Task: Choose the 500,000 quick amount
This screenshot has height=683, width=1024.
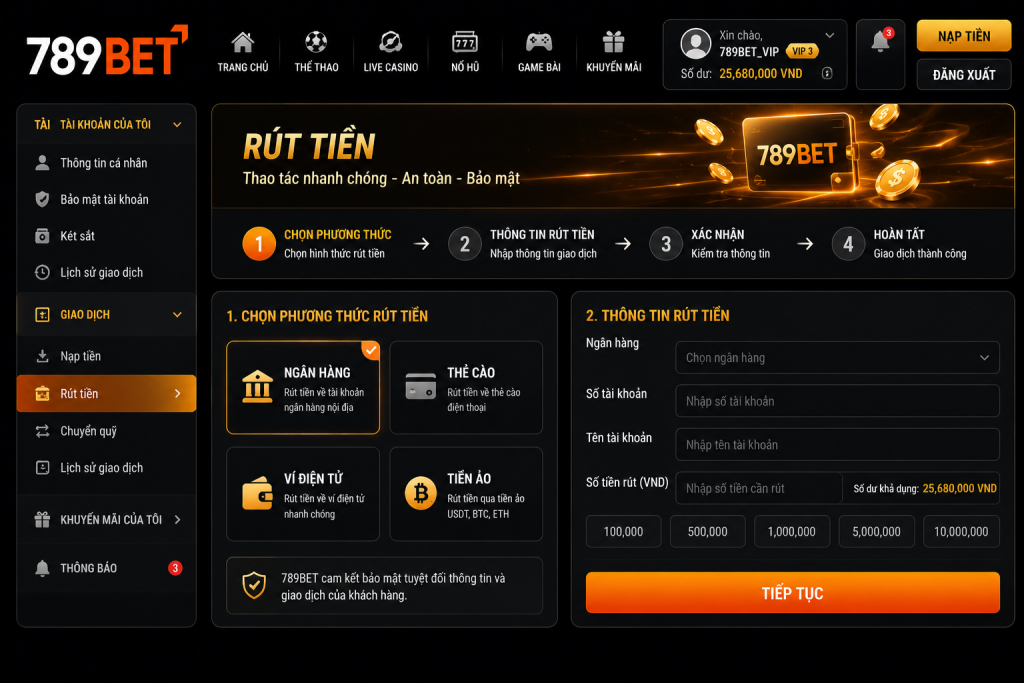Action: pyautogui.click(x=708, y=532)
